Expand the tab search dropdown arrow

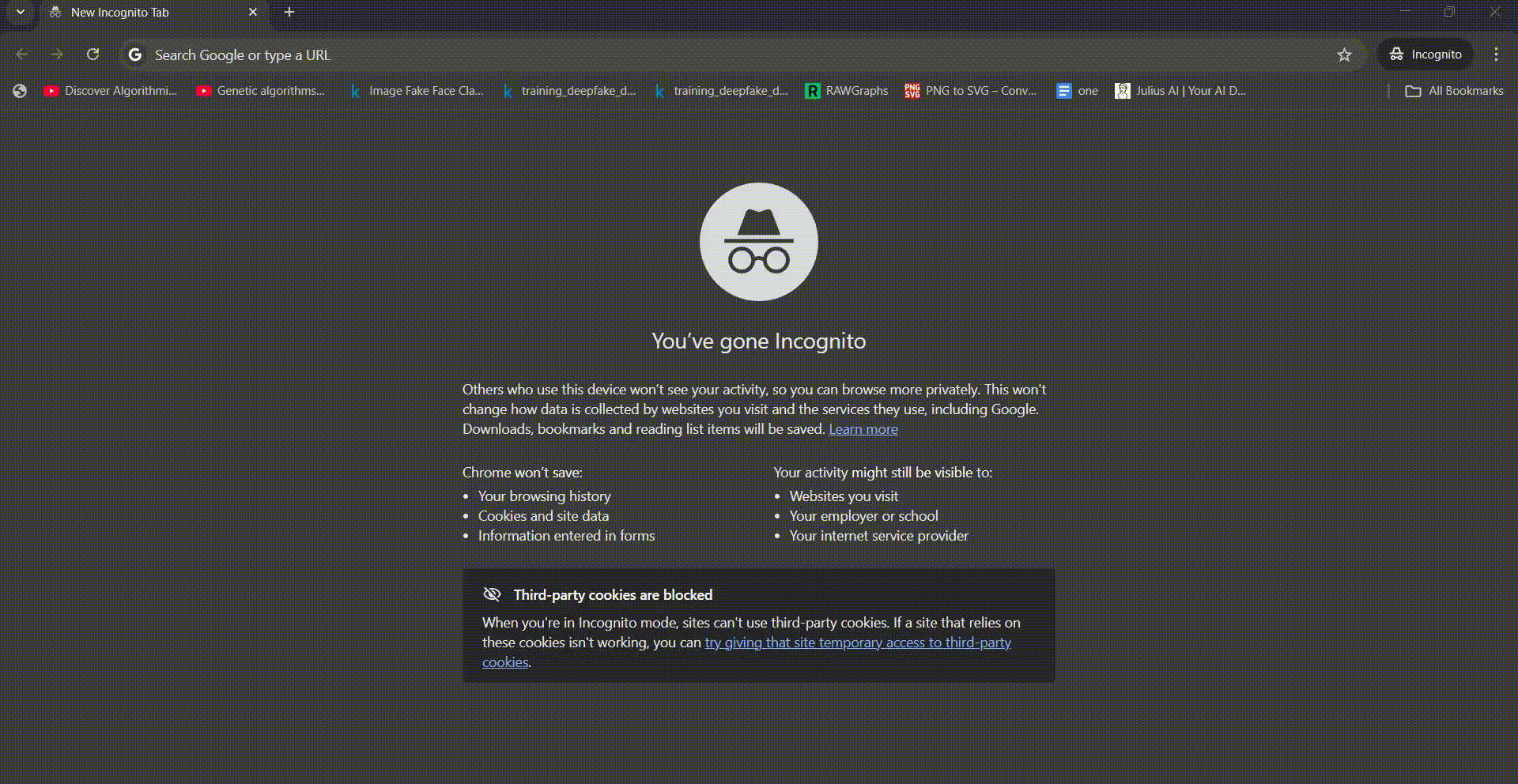point(21,12)
